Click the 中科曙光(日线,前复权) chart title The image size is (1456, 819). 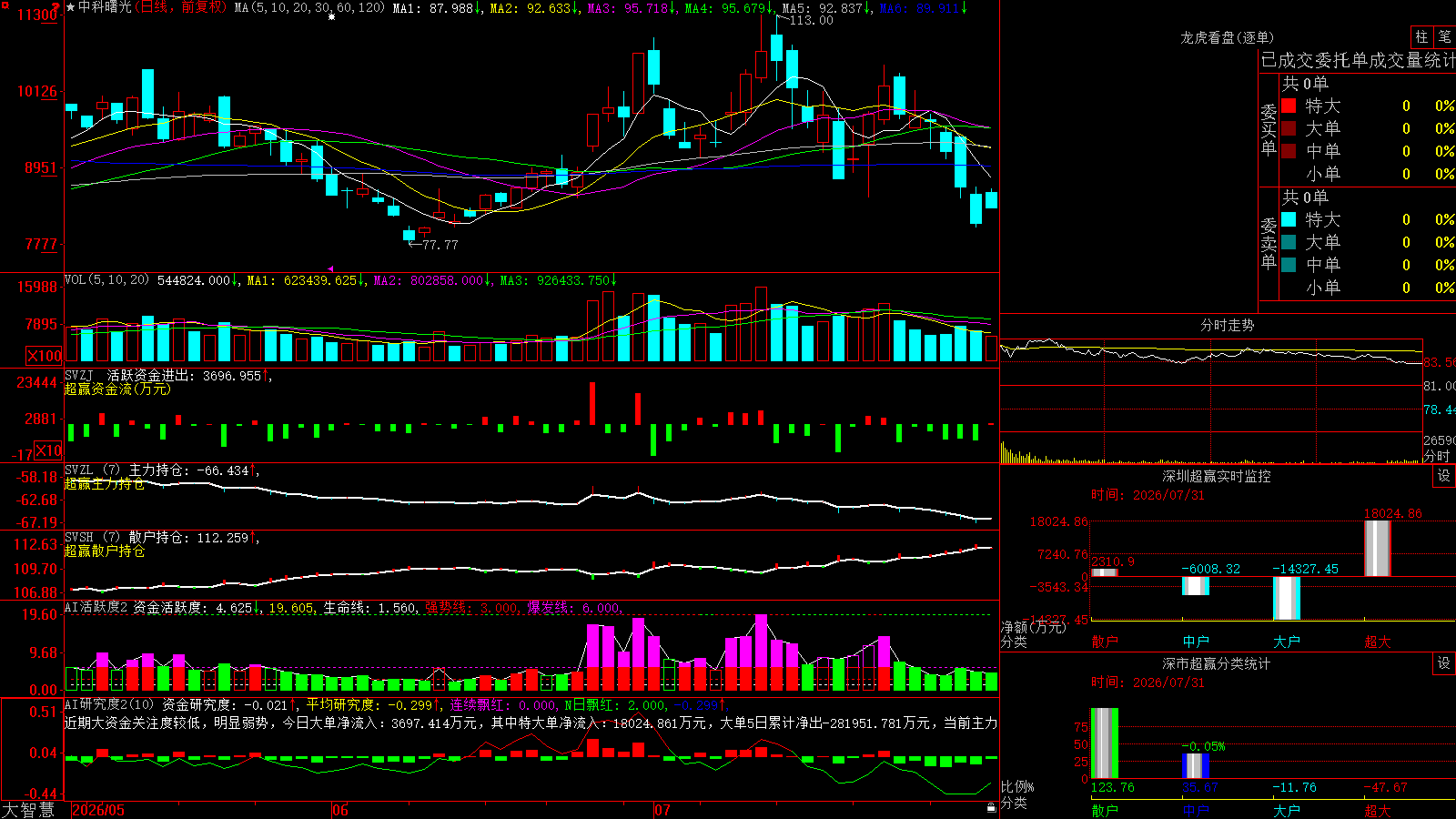click(x=152, y=7)
